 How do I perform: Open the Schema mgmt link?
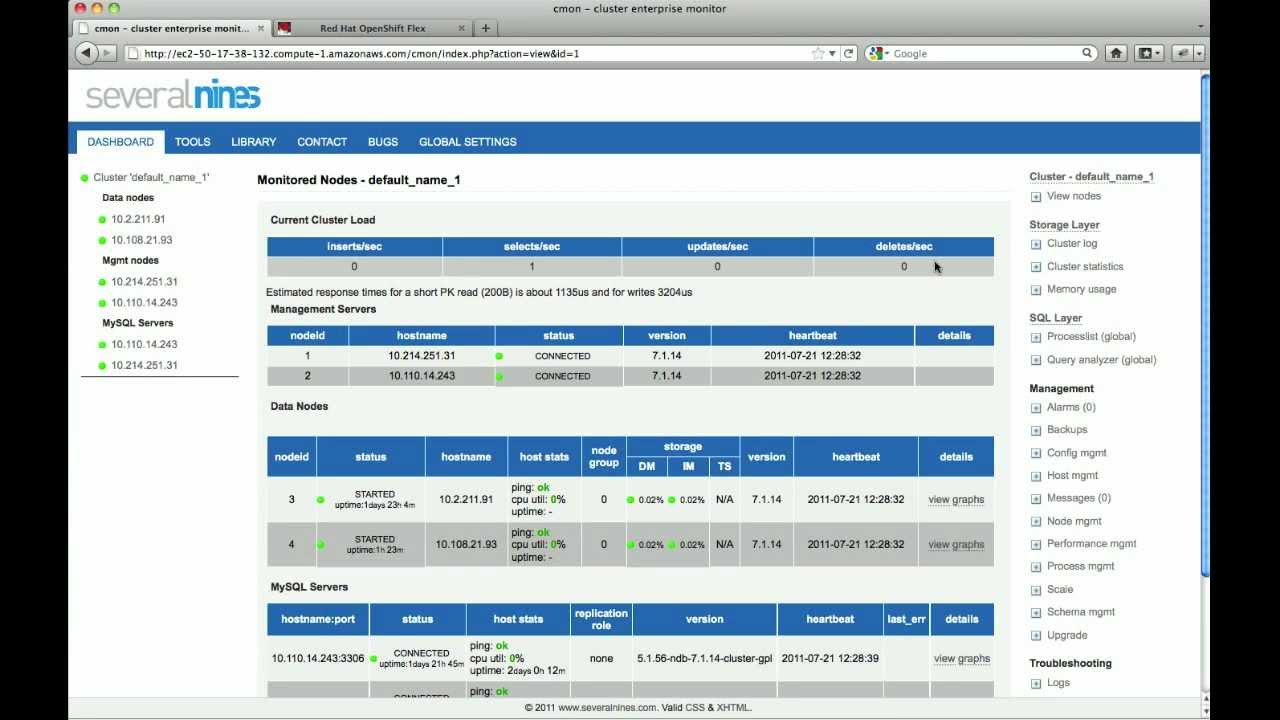pos(1081,612)
